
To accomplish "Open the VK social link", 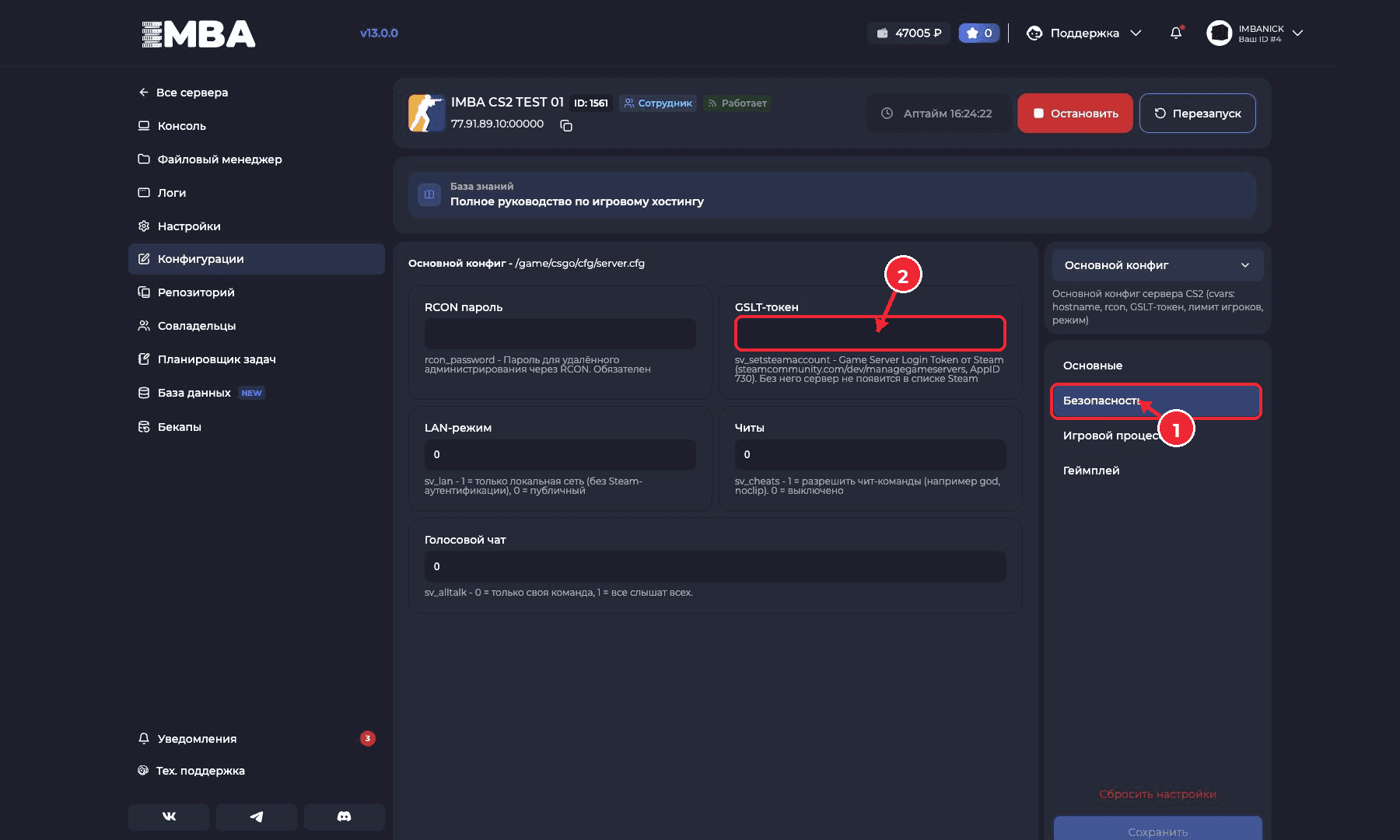I will coord(169,816).
